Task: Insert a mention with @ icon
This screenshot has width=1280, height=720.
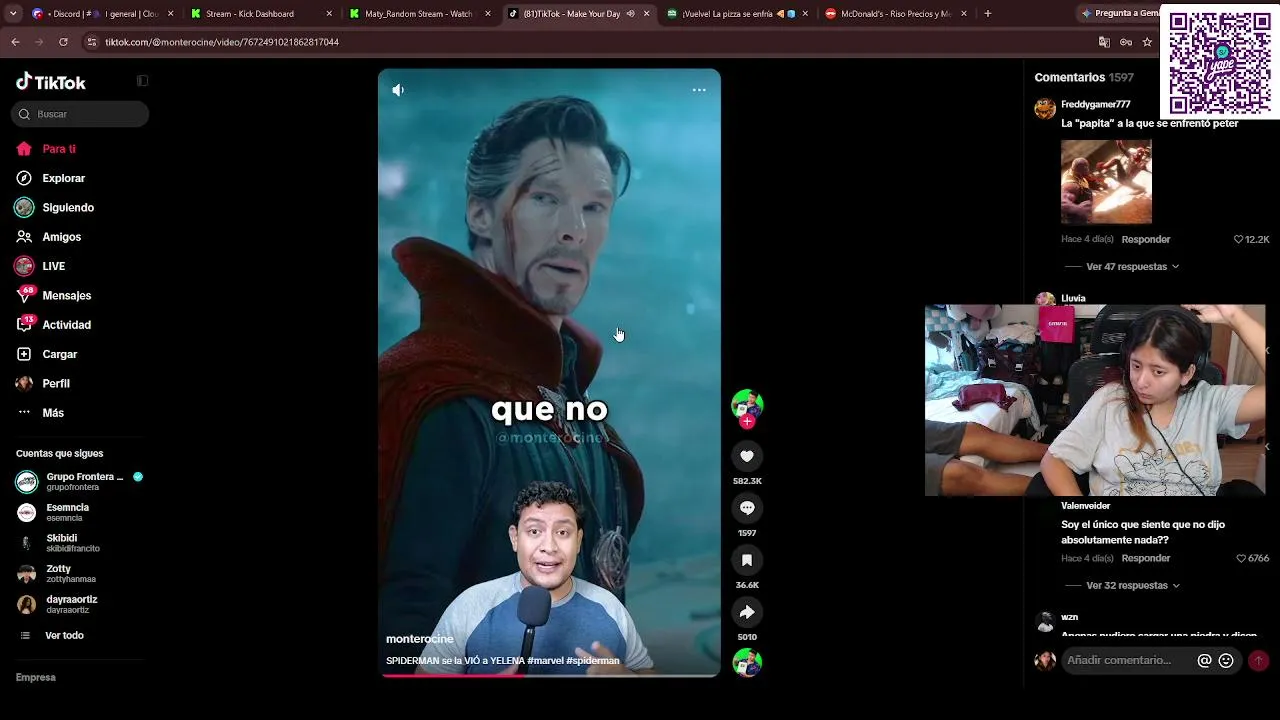Action: (x=1204, y=660)
